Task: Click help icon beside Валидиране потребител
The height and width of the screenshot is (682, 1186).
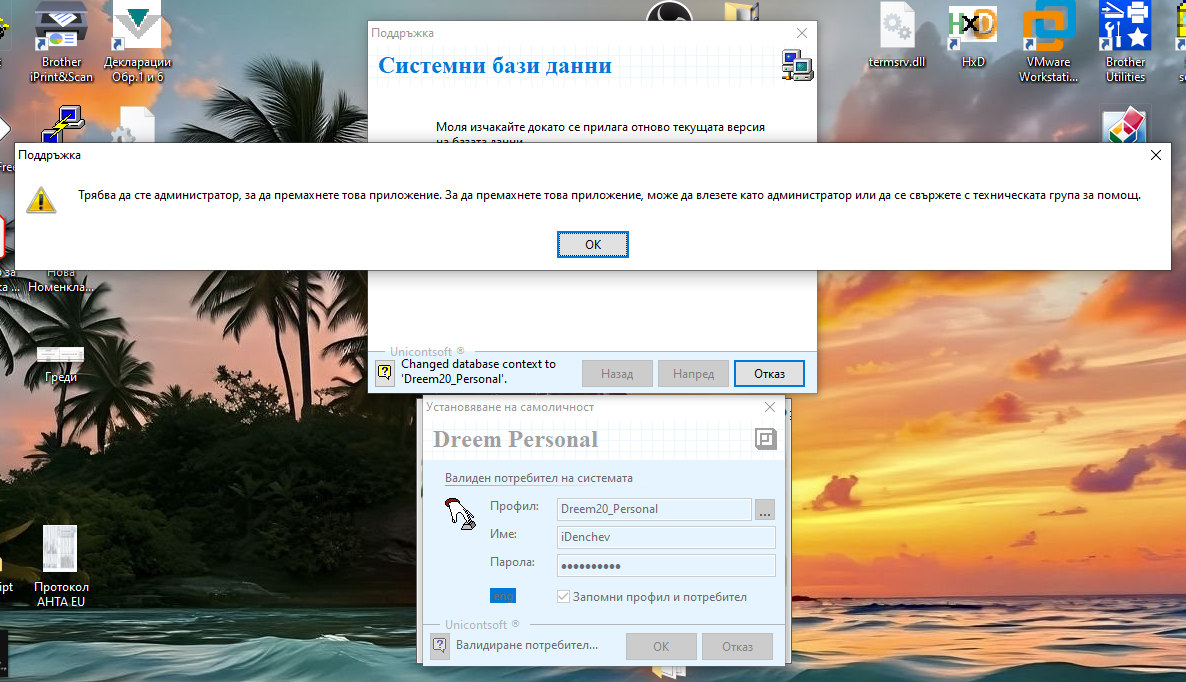Action: 440,645
